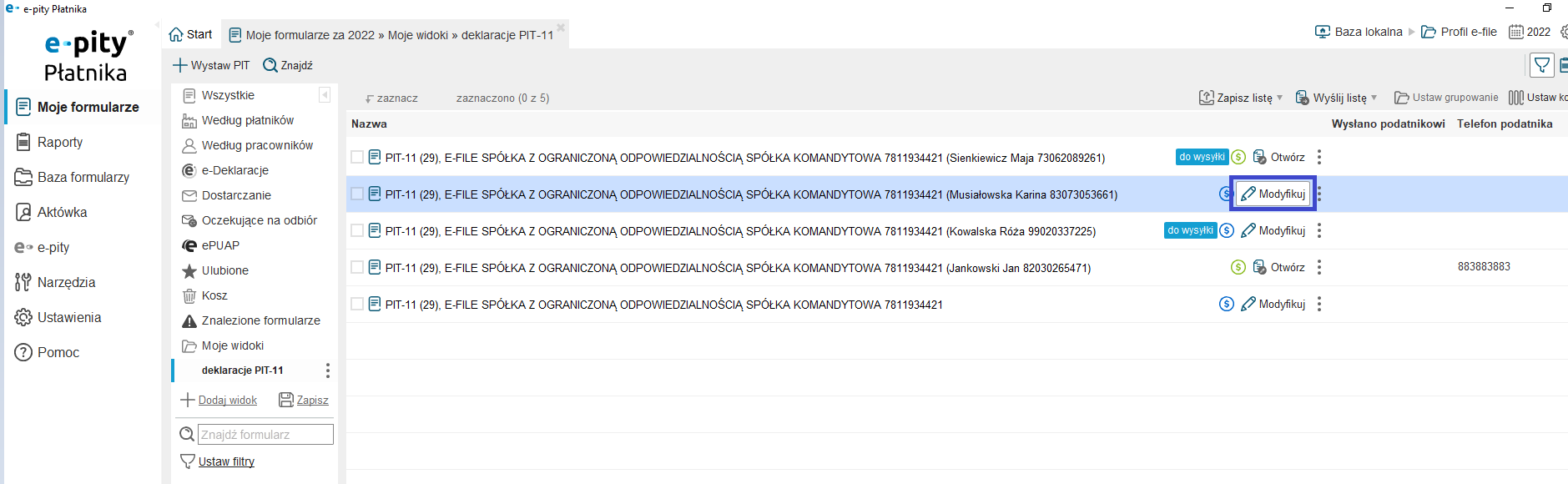Click Modyfikuj for Kowalska Róża form
The width and height of the screenshot is (1568, 484).
(x=1273, y=230)
